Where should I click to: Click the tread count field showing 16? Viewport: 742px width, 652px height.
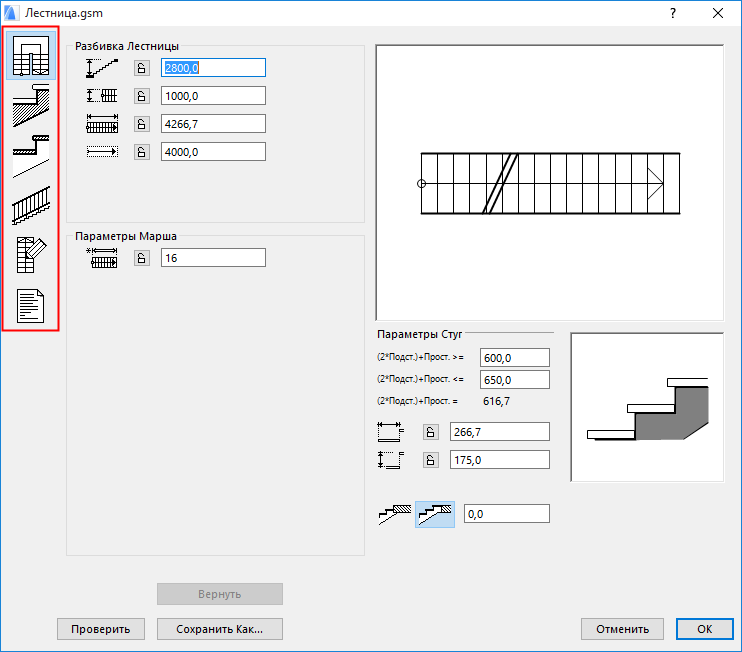click(213, 257)
